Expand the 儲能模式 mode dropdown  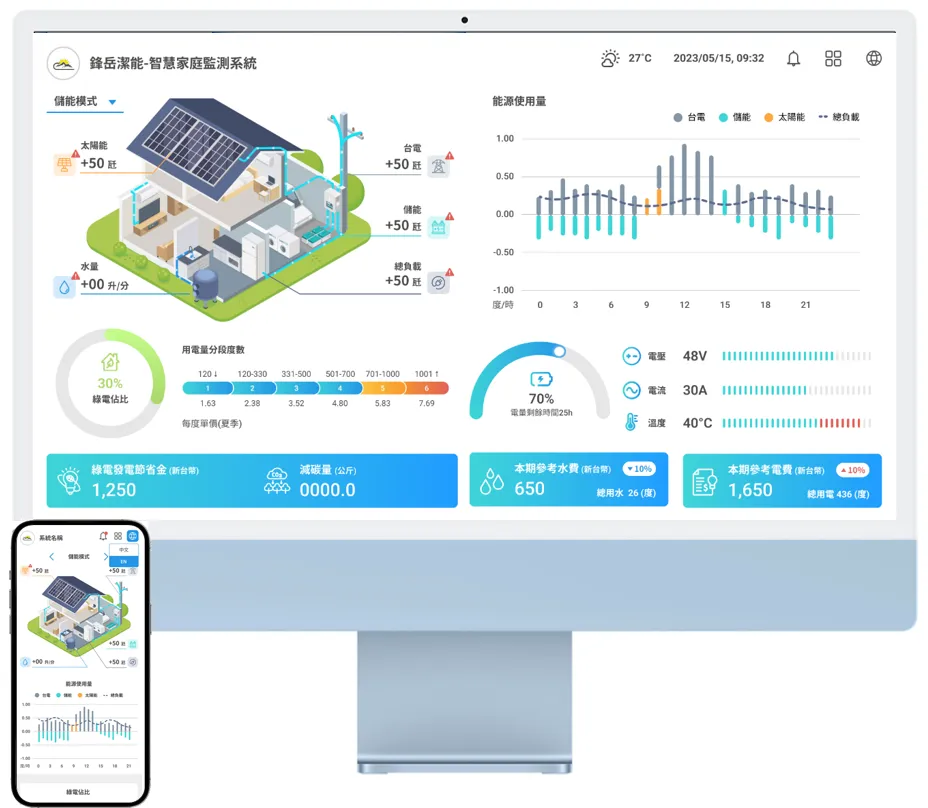click(x=85, y=102)
